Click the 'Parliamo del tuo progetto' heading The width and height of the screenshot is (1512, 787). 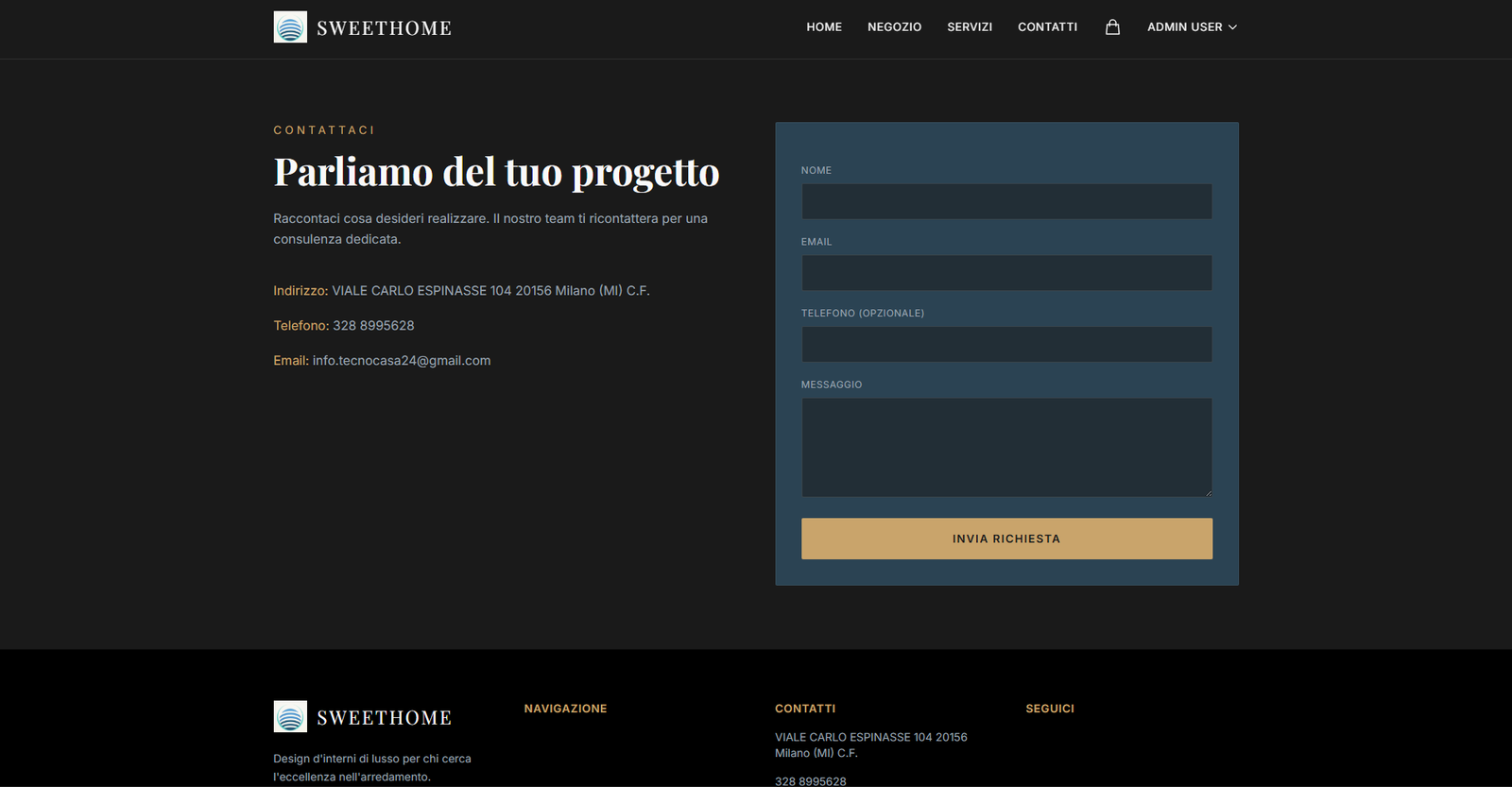[496, 173]
